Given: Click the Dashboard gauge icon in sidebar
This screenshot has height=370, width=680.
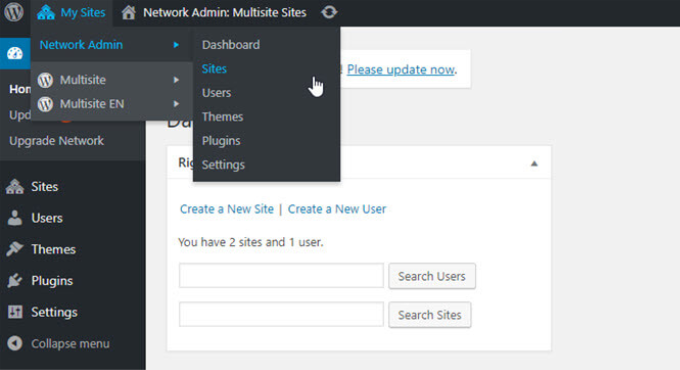Looking at the screenshot, I should (15, 53).
